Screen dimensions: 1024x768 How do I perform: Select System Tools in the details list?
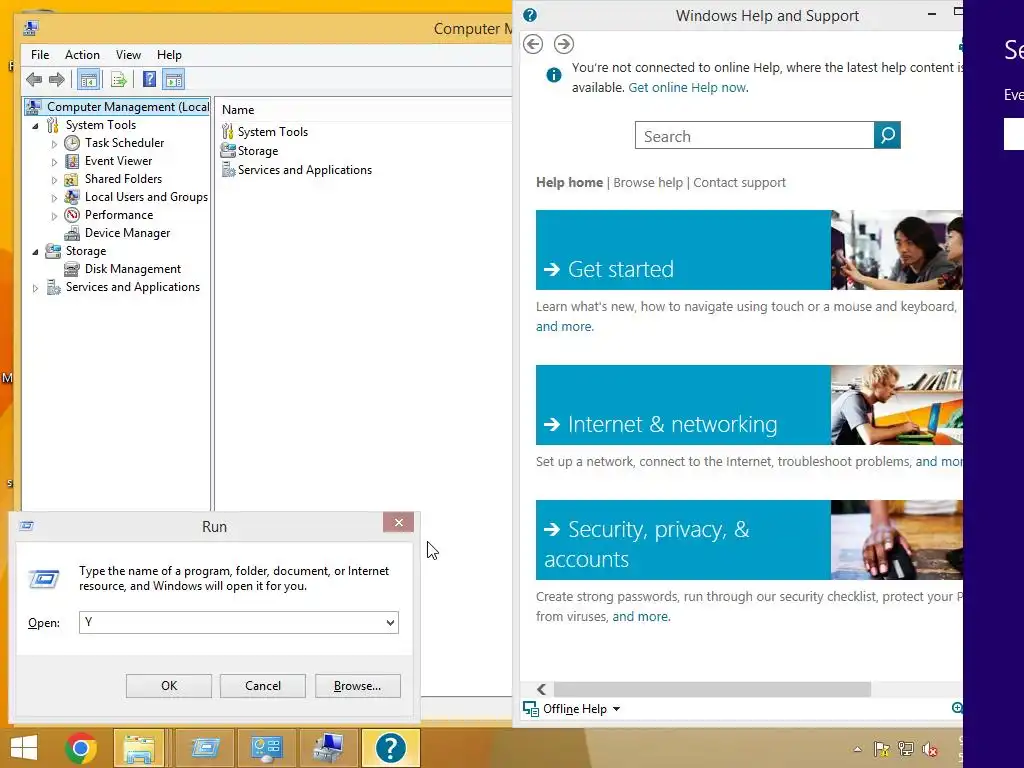pyautogui.click(x=272, y=131)
